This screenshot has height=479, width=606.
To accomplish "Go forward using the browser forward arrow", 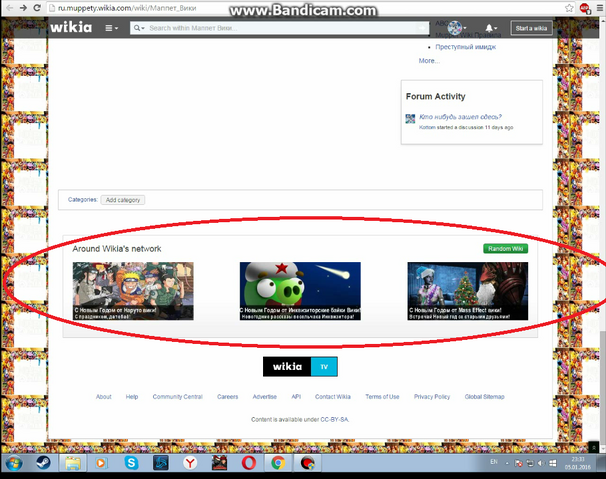I will coord(23,8).
